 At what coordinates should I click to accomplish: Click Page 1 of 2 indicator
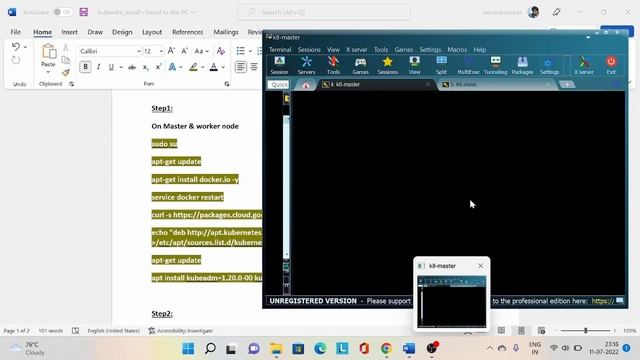tap(16, 331)
